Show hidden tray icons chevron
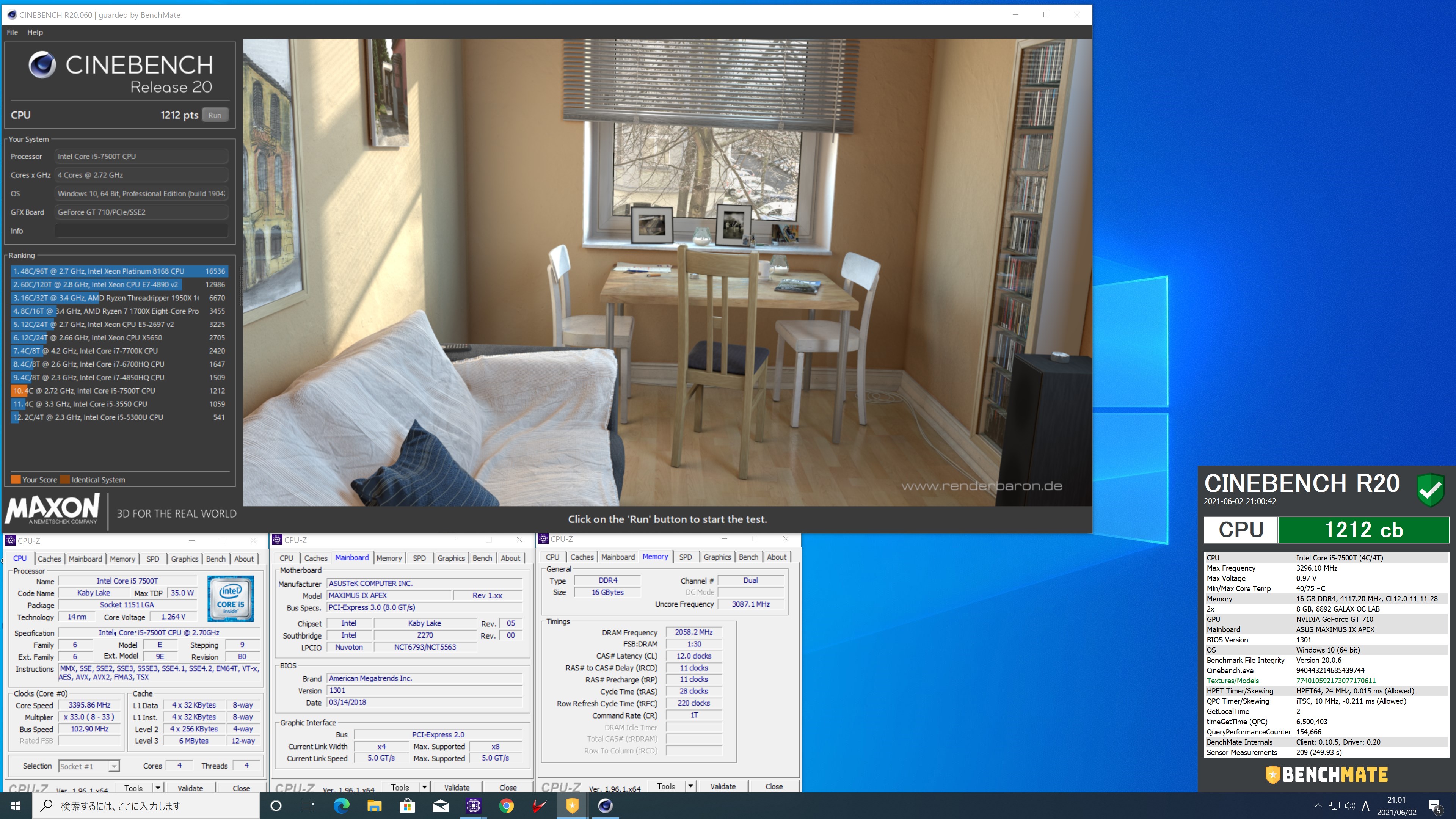The height and width of the screenshot is (819, 1456). pos(1318,805)
